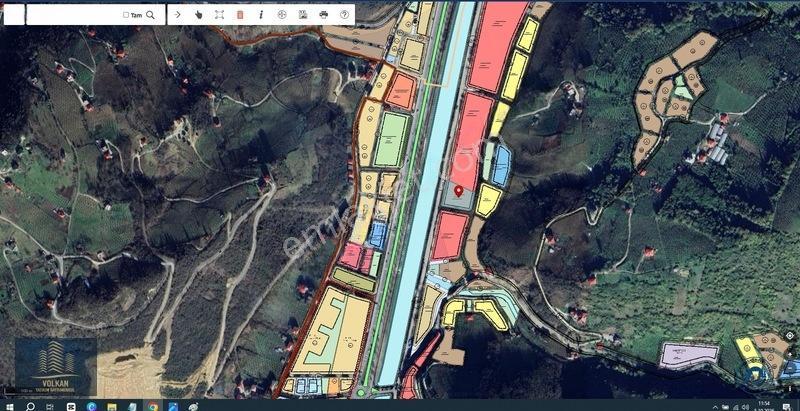
Task: Open the blue pencil app on taskbar
Action: pyautogui.click(x=173, y=406)
